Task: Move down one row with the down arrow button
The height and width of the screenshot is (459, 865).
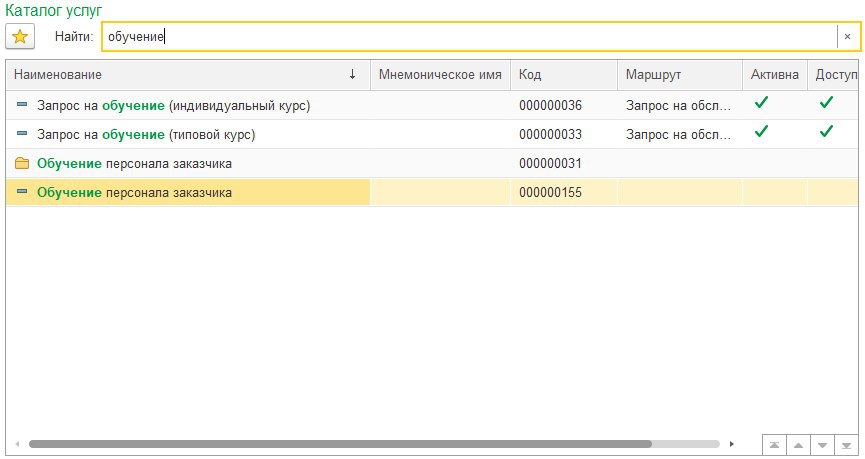Action: 823,445
